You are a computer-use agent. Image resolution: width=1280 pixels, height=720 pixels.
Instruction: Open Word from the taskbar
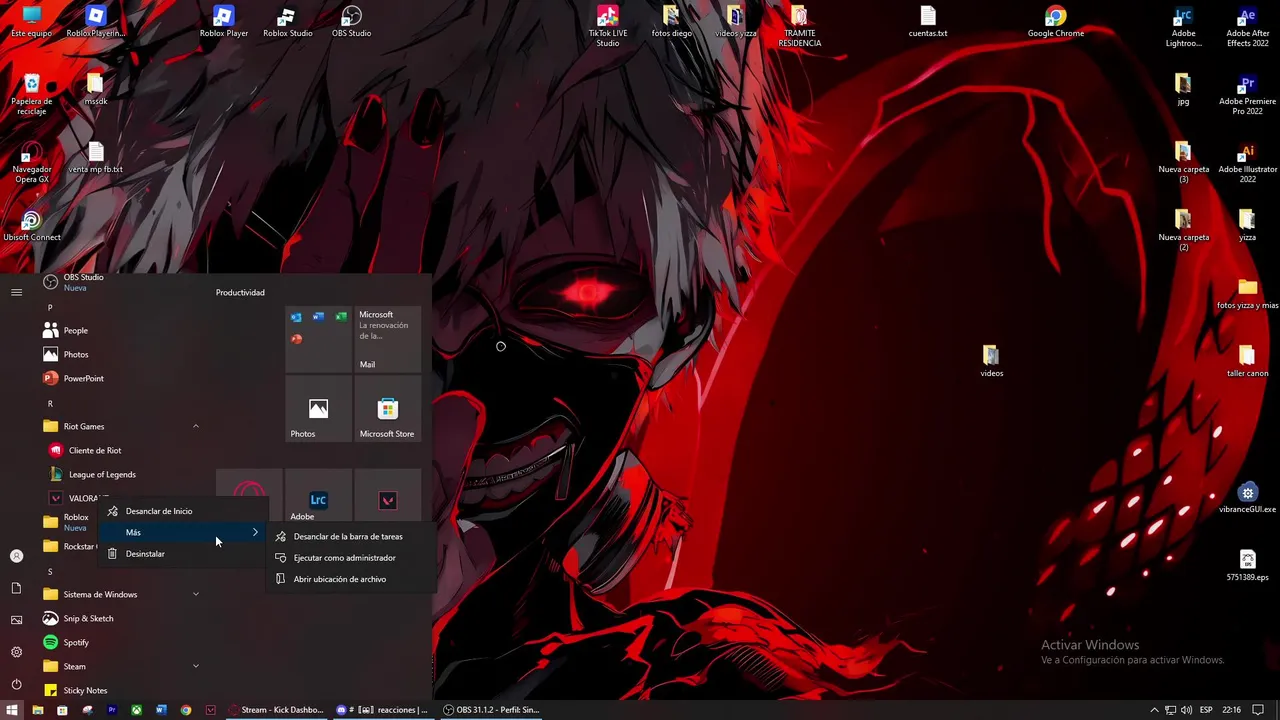point(161,710)
